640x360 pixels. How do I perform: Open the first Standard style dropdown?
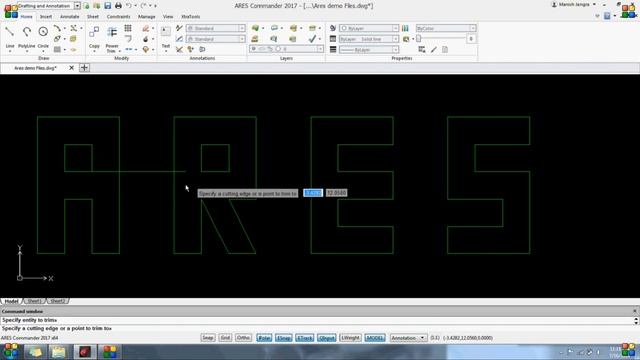point(242,28)
